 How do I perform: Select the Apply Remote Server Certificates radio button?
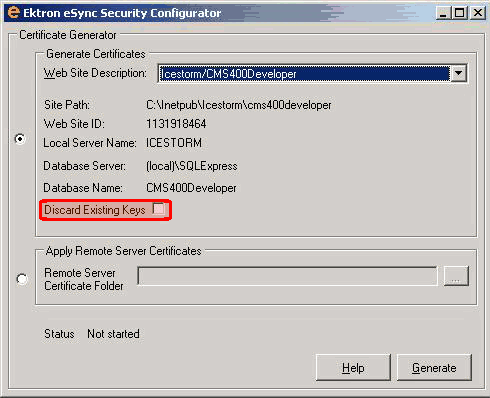tap(22, 279)
